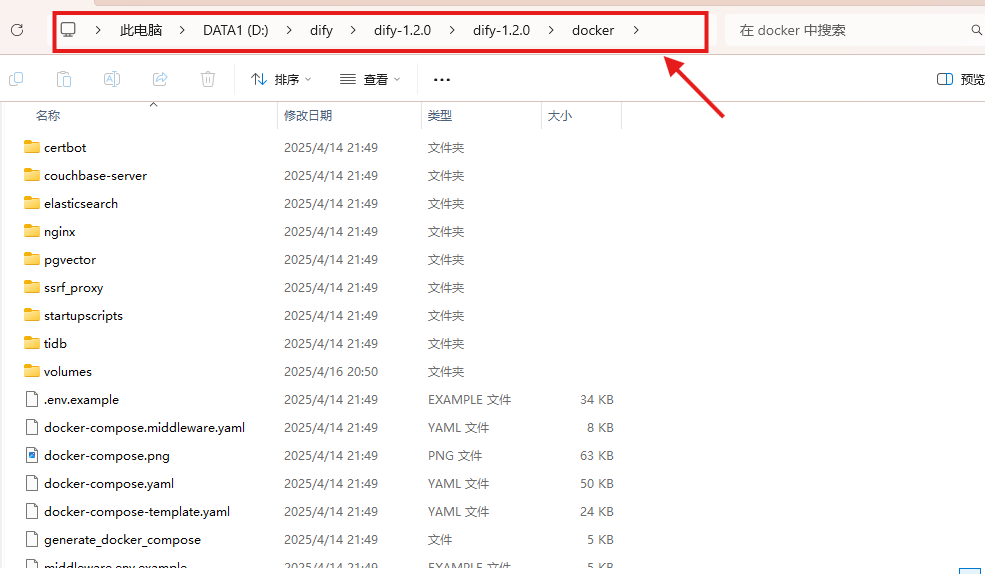The height and width of the screenshot is (574, 985).
Task: Navigate to docker breadcrumb
Action: pos(593,30)
